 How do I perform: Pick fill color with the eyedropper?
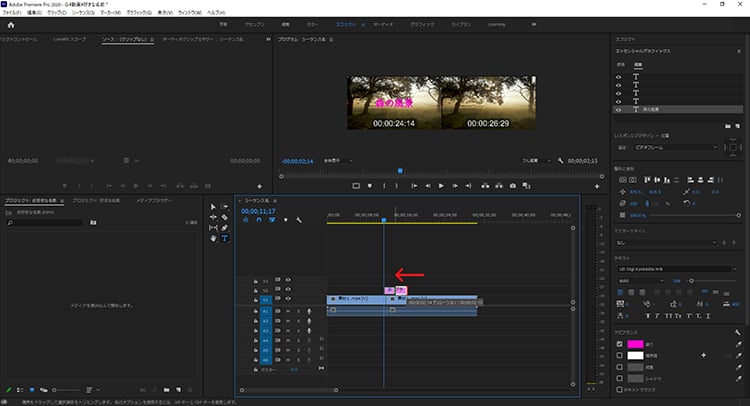(x=739, y=344)
